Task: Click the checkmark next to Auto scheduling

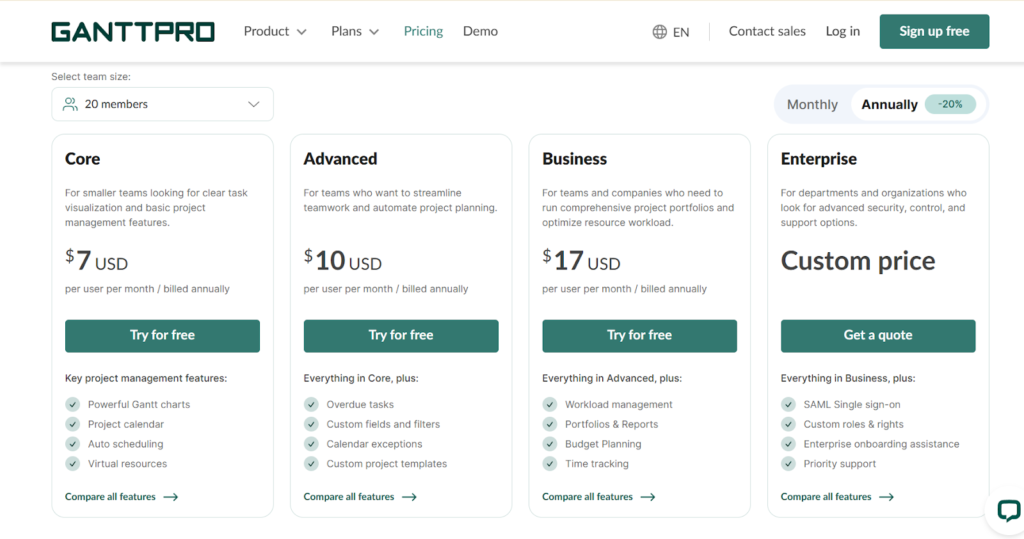Action: (72, 444)
